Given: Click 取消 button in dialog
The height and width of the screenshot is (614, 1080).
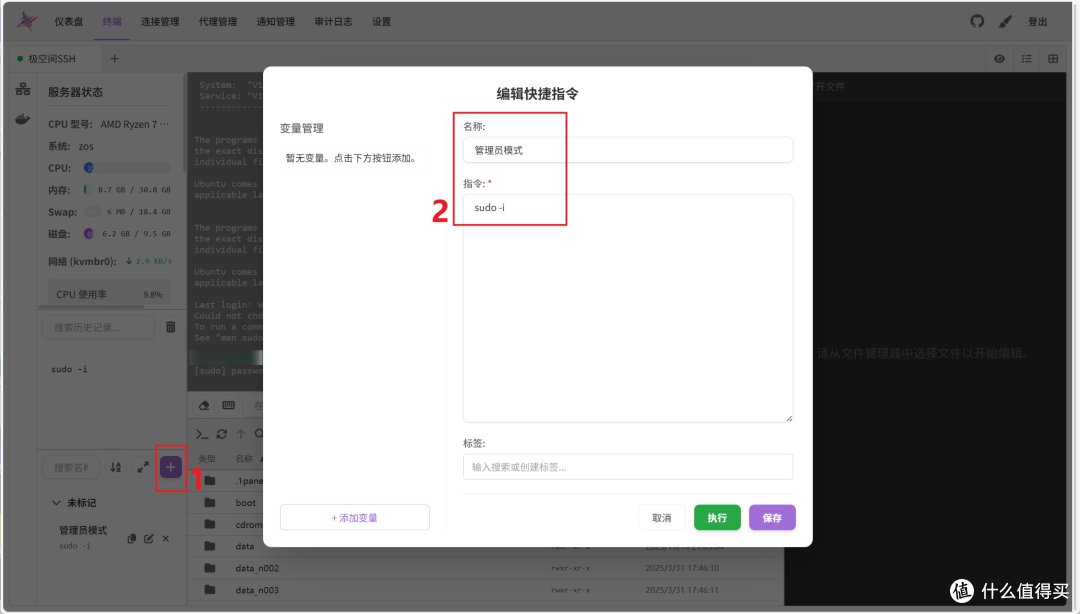Looking at the screenshot, I should (661, 518).
